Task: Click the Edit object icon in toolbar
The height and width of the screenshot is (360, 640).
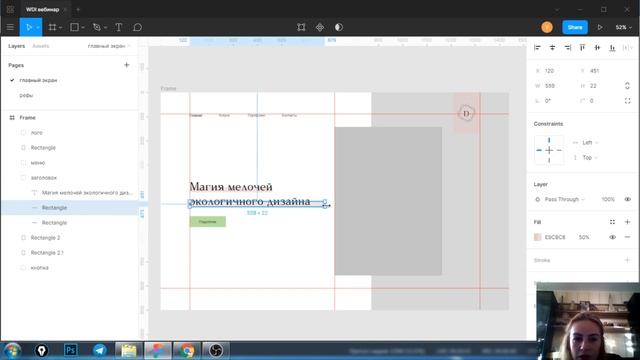Action: pyautogui.click(x=301, y=27)
